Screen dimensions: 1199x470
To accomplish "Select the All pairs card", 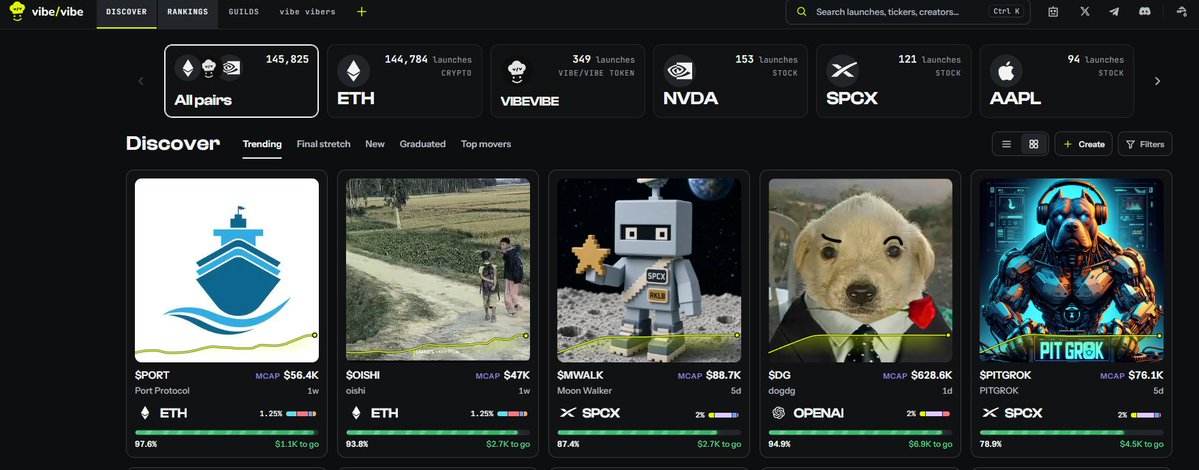I will pyautogui.click(x=242, y=81).
